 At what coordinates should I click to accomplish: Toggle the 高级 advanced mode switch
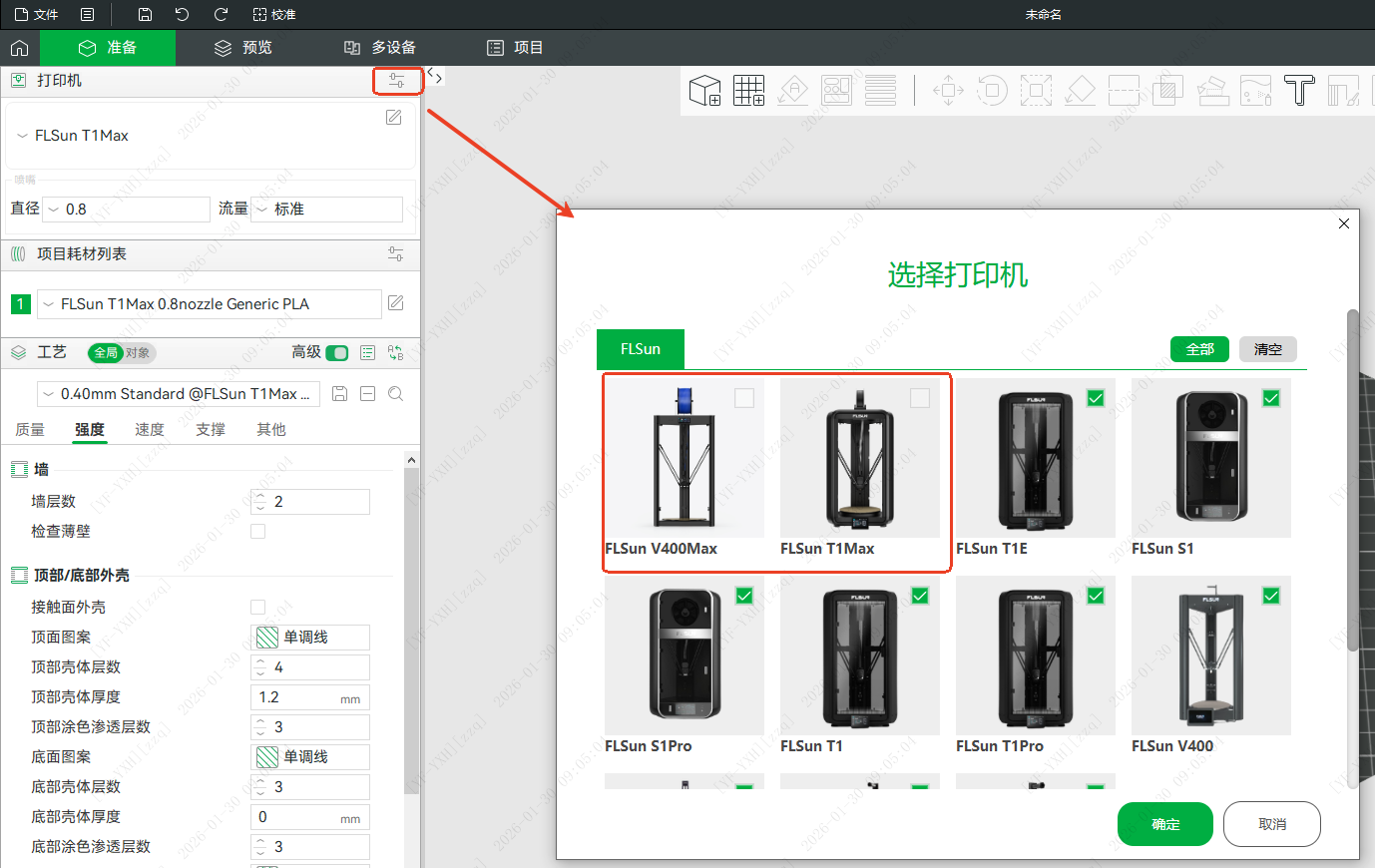(337, 352)
